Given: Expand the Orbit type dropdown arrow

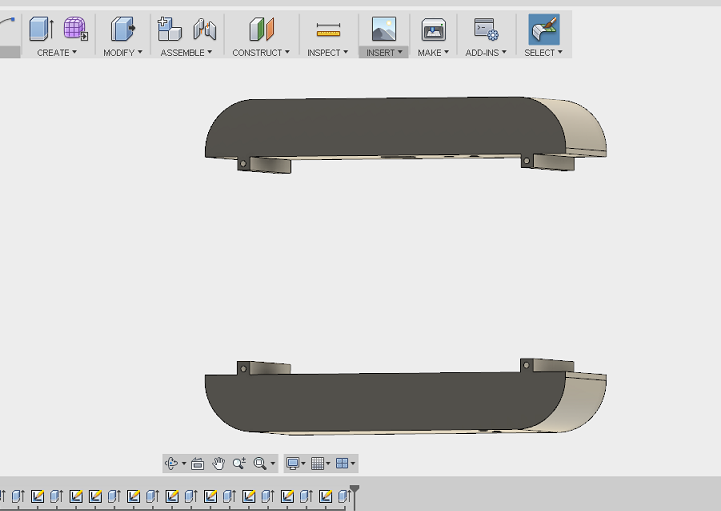Looking at the screenshot, I should [x=184, y=464].
